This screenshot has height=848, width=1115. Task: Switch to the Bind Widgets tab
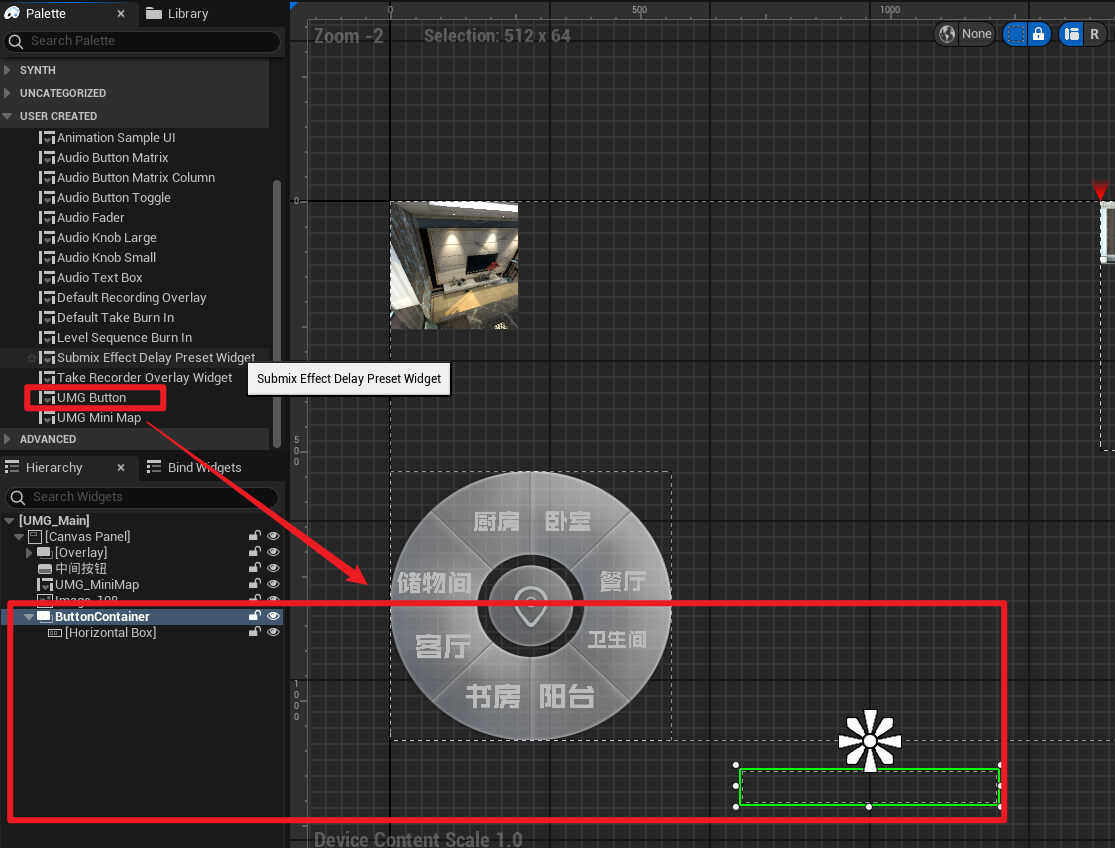tap(205, 467)
